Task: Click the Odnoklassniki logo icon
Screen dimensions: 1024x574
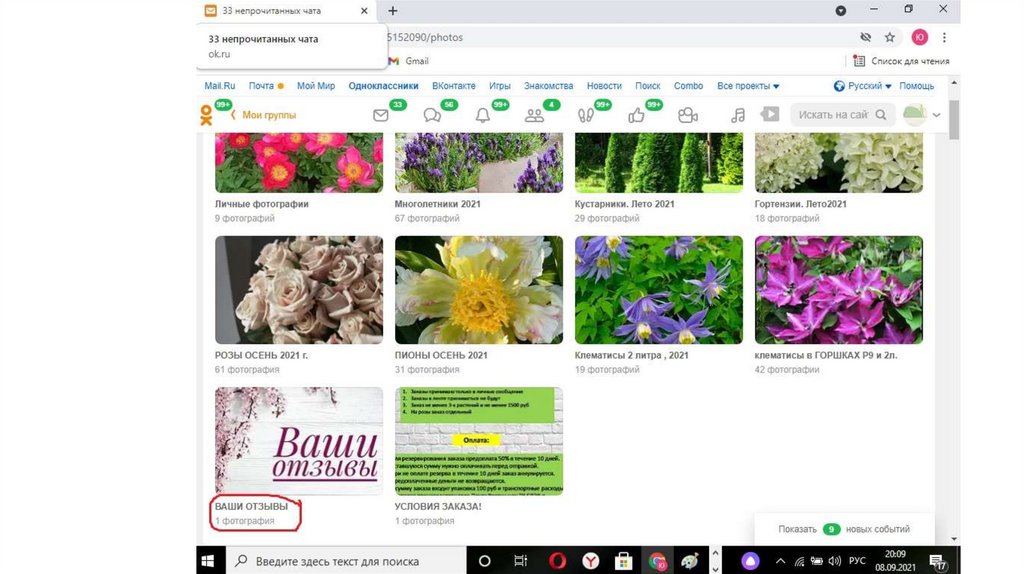Action: (x=206, y=115)
